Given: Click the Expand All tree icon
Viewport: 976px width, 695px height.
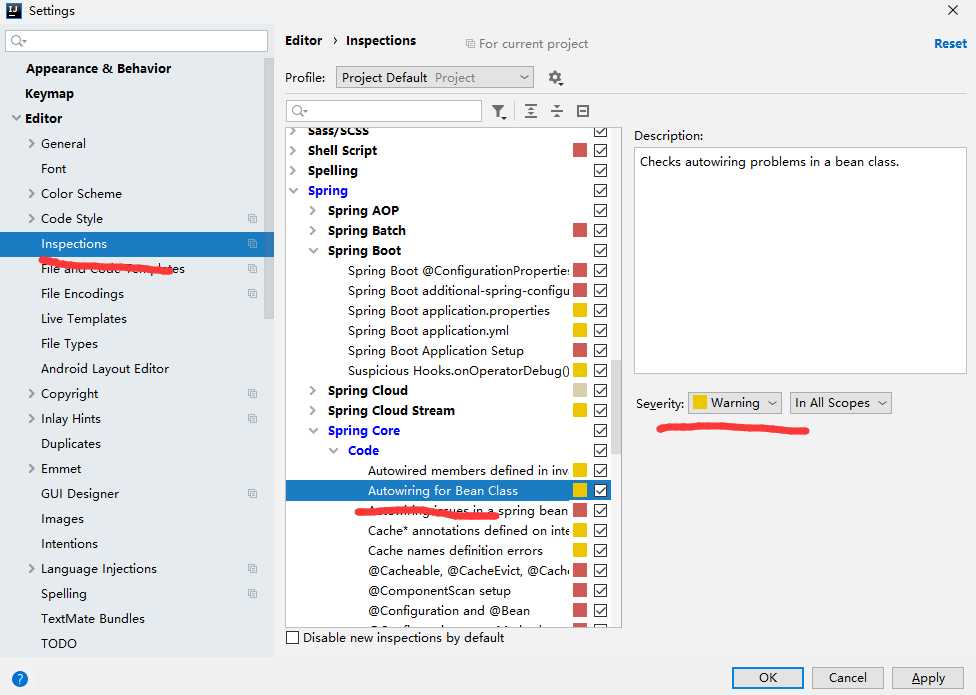Looking at the screenshot, I should click(x=531, y=111).
